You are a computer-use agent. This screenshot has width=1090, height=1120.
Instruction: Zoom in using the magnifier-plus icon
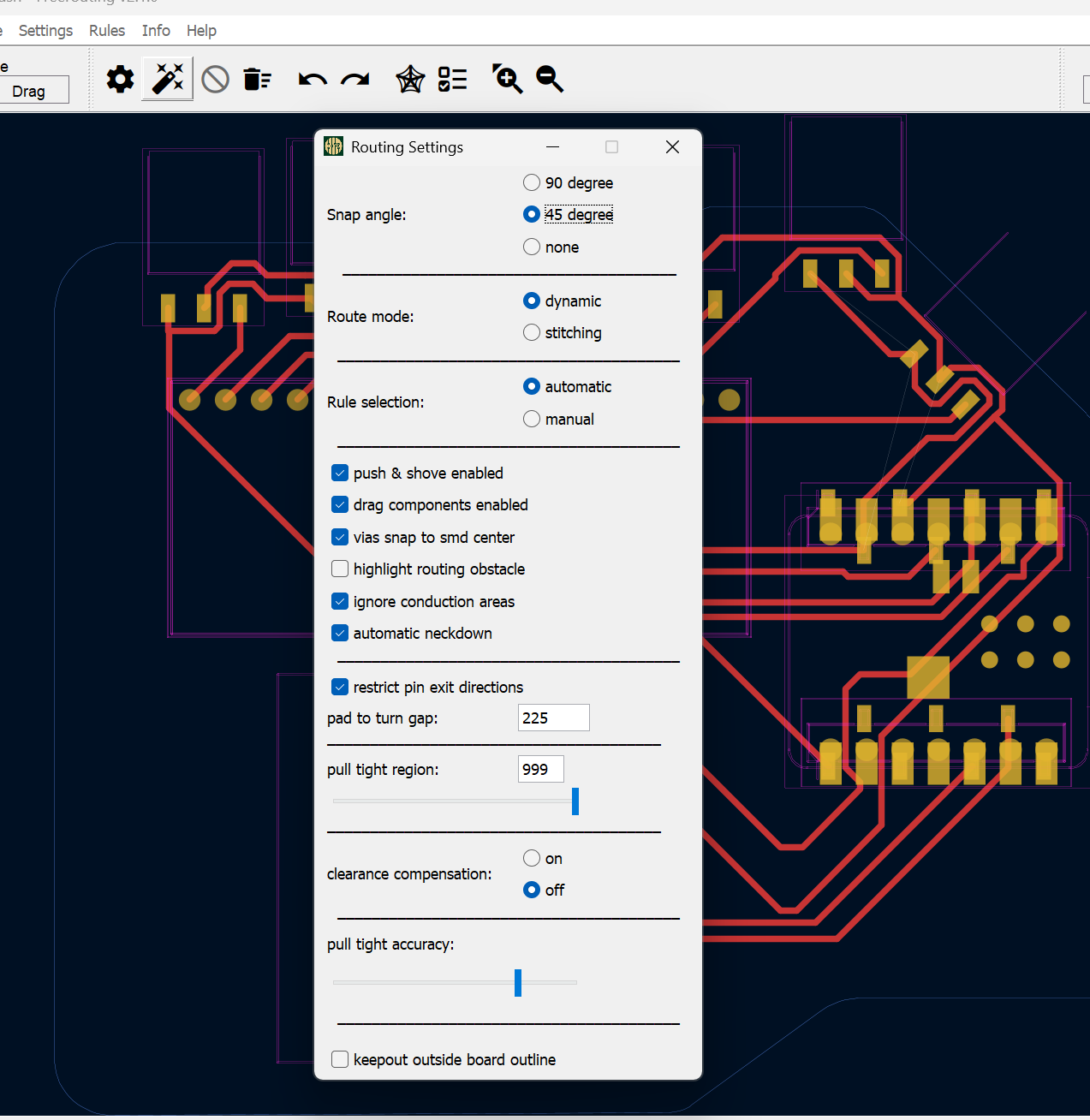pos(507,79)
